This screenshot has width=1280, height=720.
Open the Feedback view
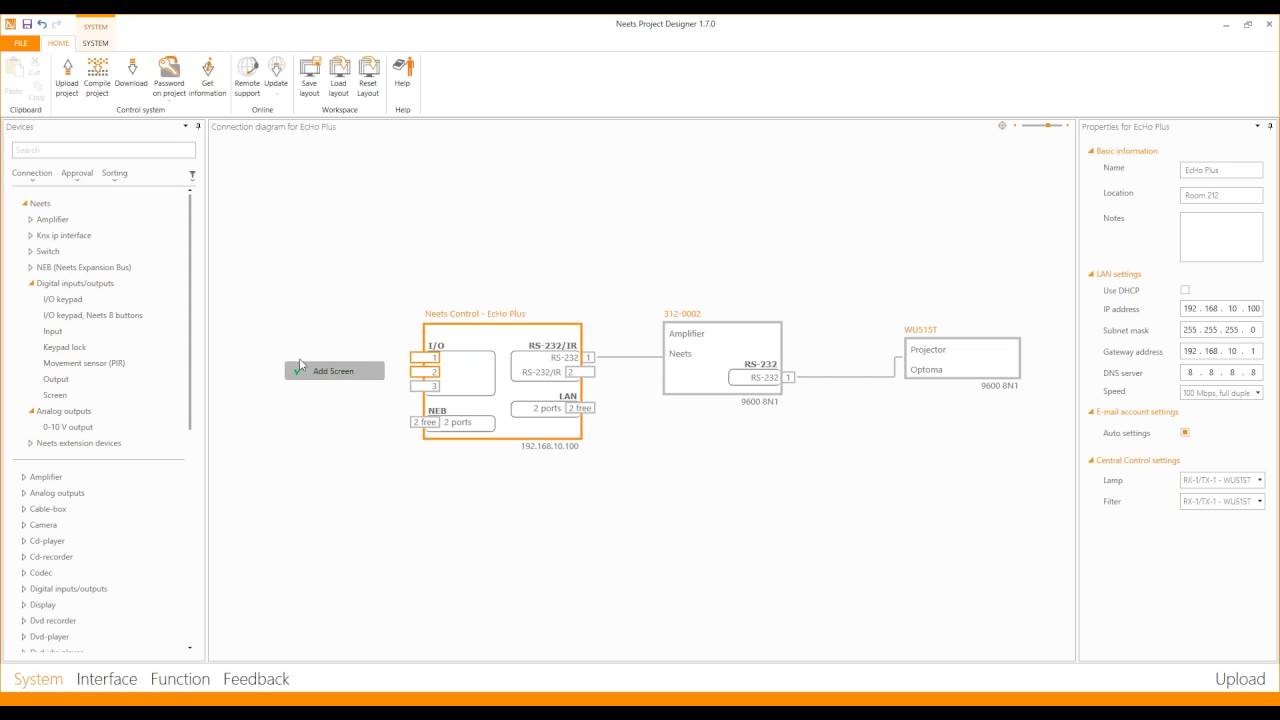point(256,679)
